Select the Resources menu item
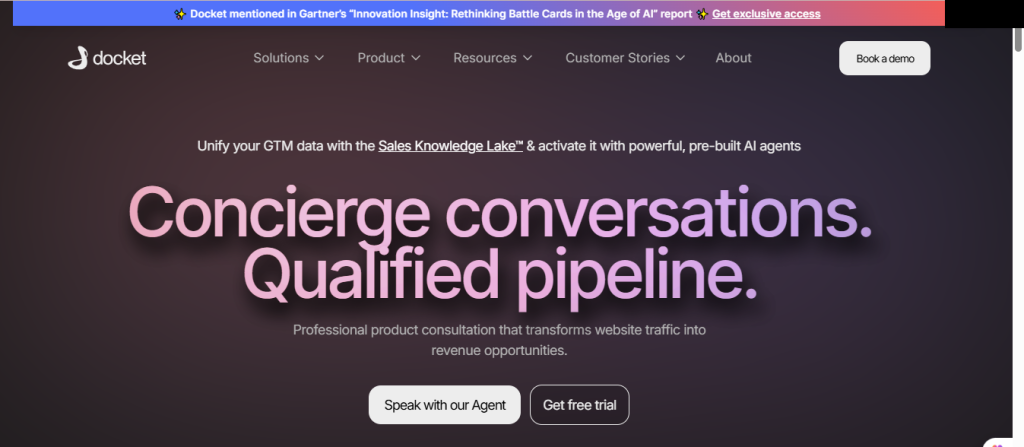The width and height of the screenshot is (1024, 447). [485, 58]
